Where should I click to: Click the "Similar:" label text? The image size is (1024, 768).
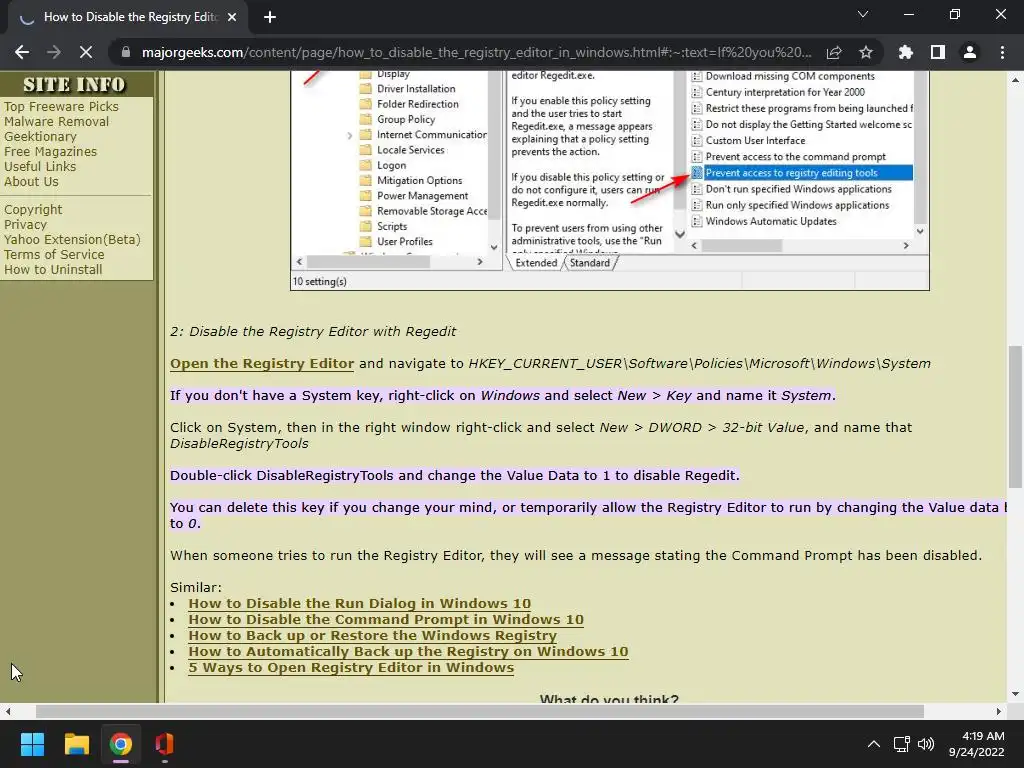pos(196,587)
